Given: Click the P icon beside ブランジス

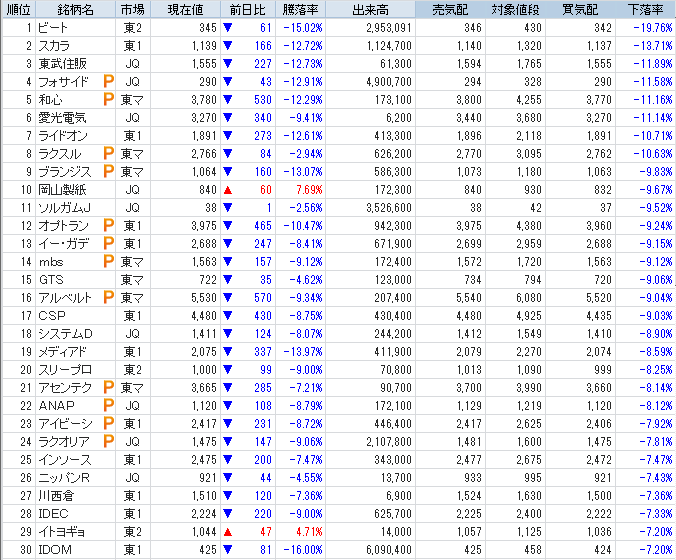Looking at the screenshot, I should pyautogui.click(x=109, y=171).
